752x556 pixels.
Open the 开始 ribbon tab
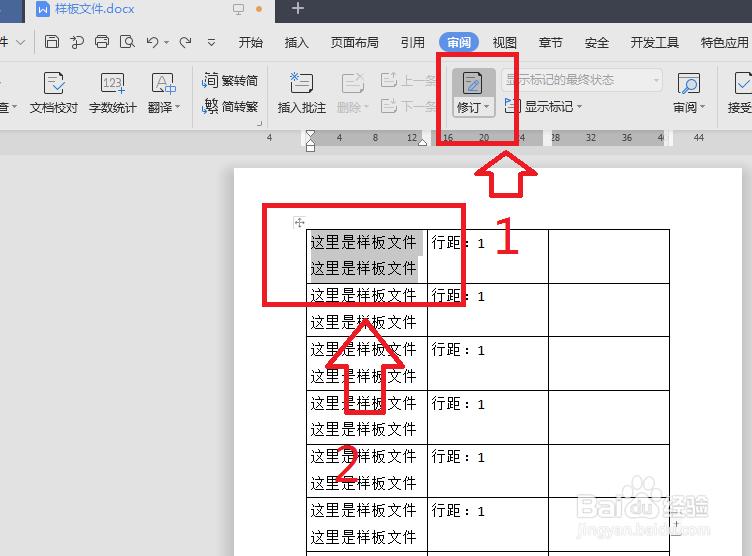point(251,43)
